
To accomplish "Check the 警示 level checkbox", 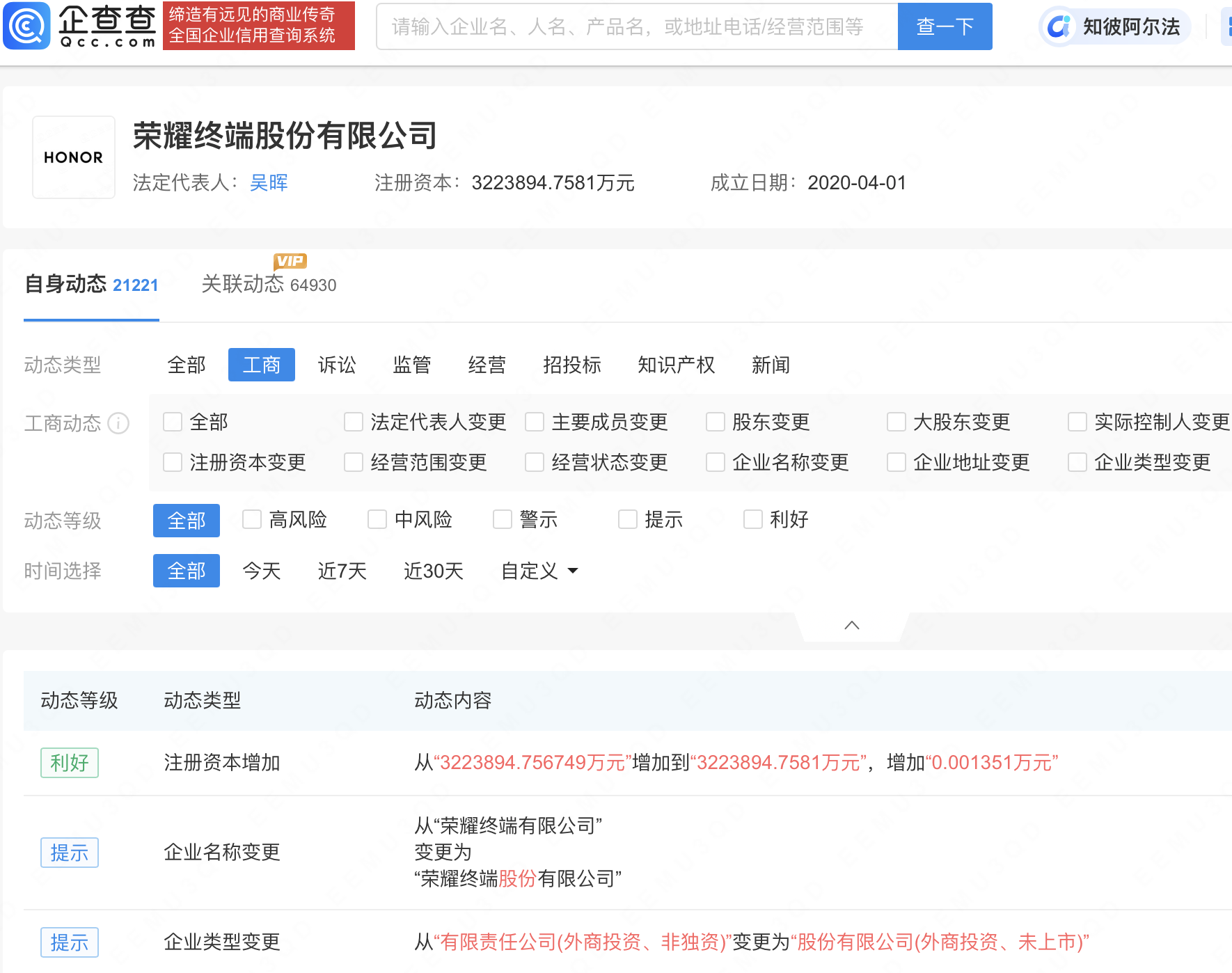I will point(503,519).
